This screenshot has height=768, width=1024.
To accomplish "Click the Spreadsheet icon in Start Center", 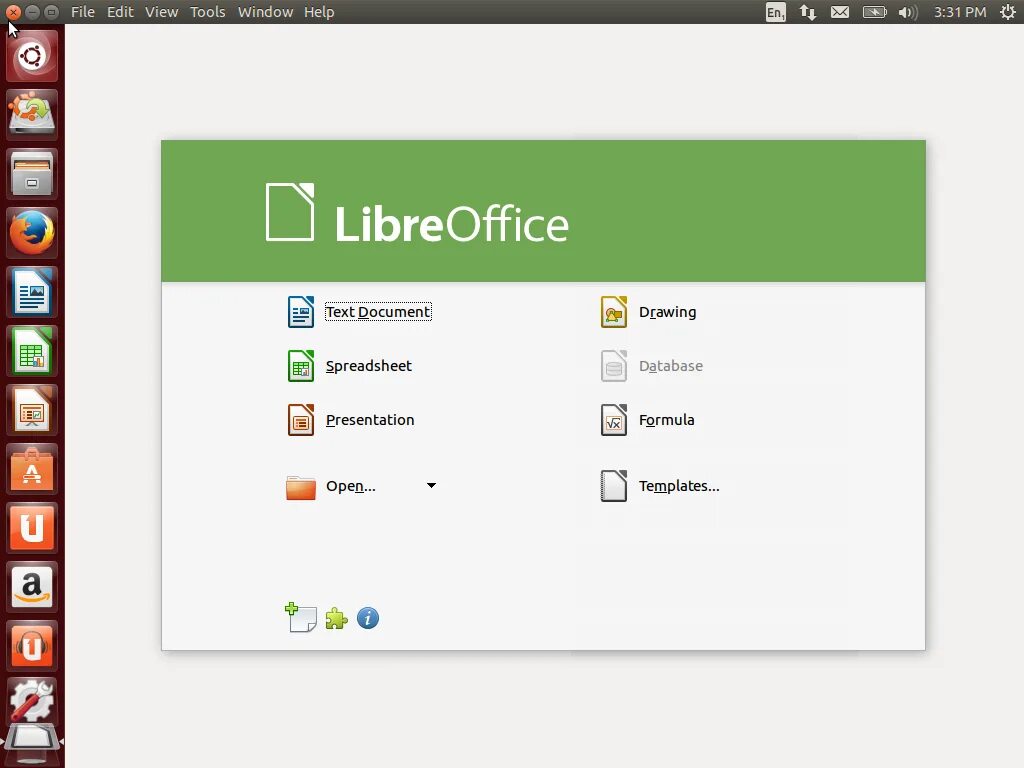I will point(300,366).
